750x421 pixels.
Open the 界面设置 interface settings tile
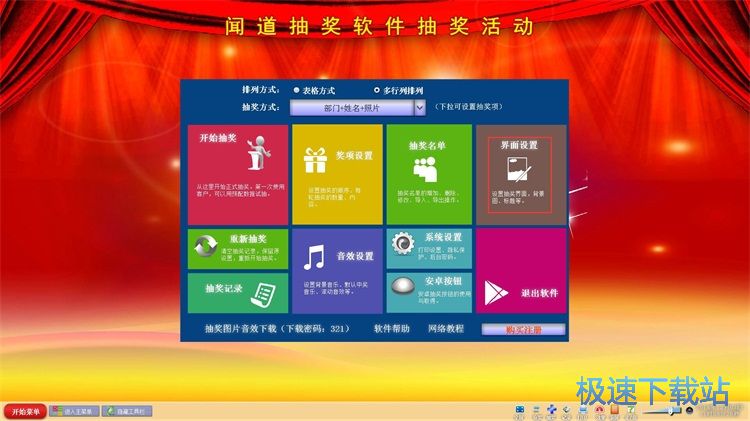coord(521,175)
